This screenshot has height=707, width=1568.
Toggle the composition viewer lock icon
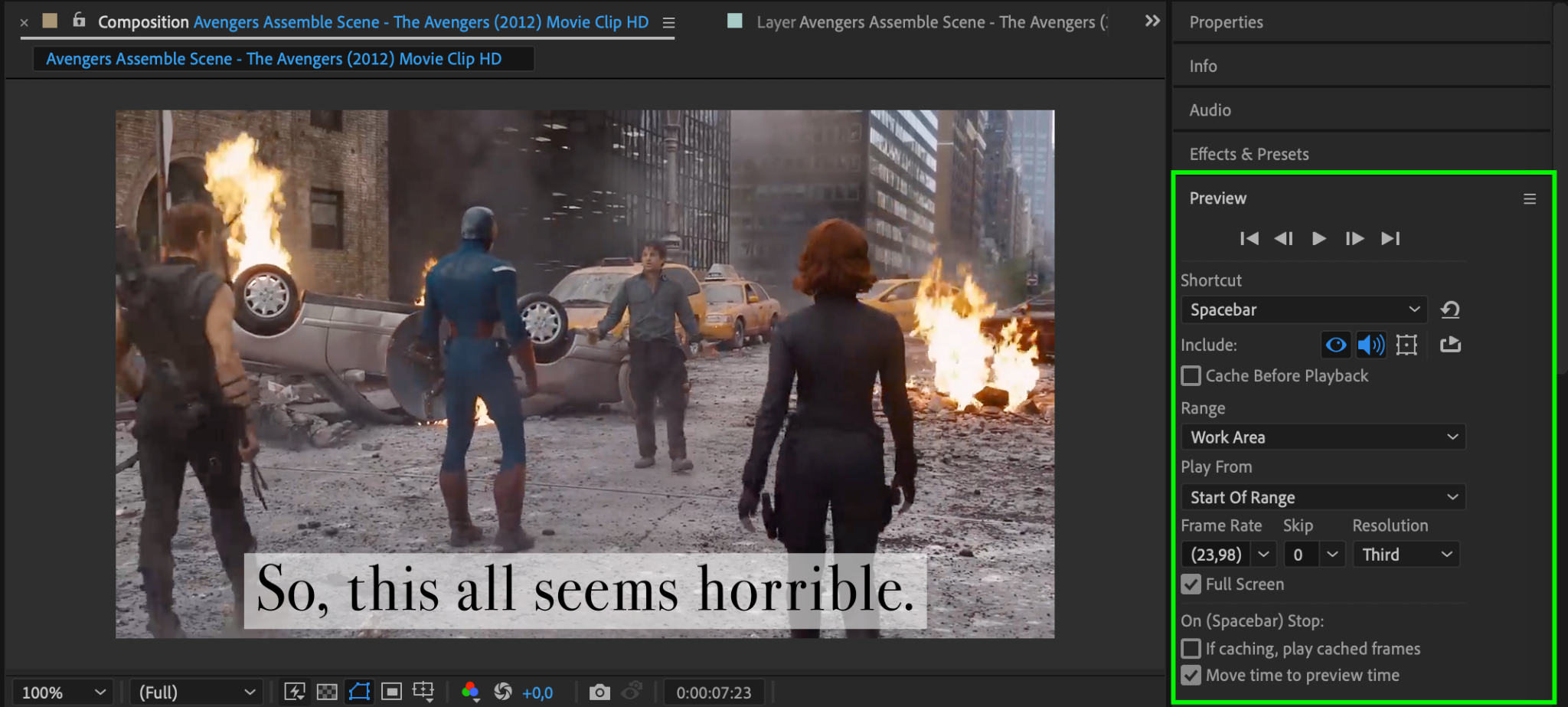79,21
